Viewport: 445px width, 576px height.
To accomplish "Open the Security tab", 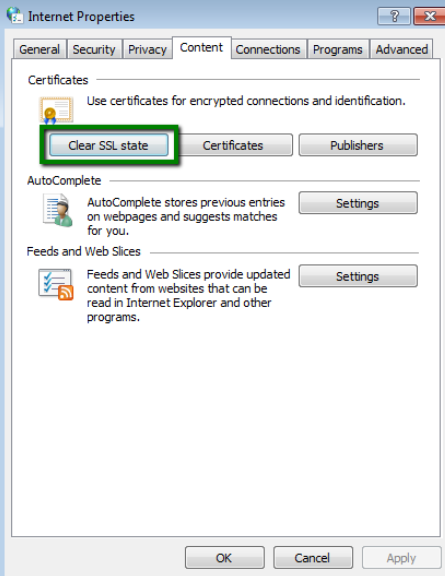I will (94, 49).
